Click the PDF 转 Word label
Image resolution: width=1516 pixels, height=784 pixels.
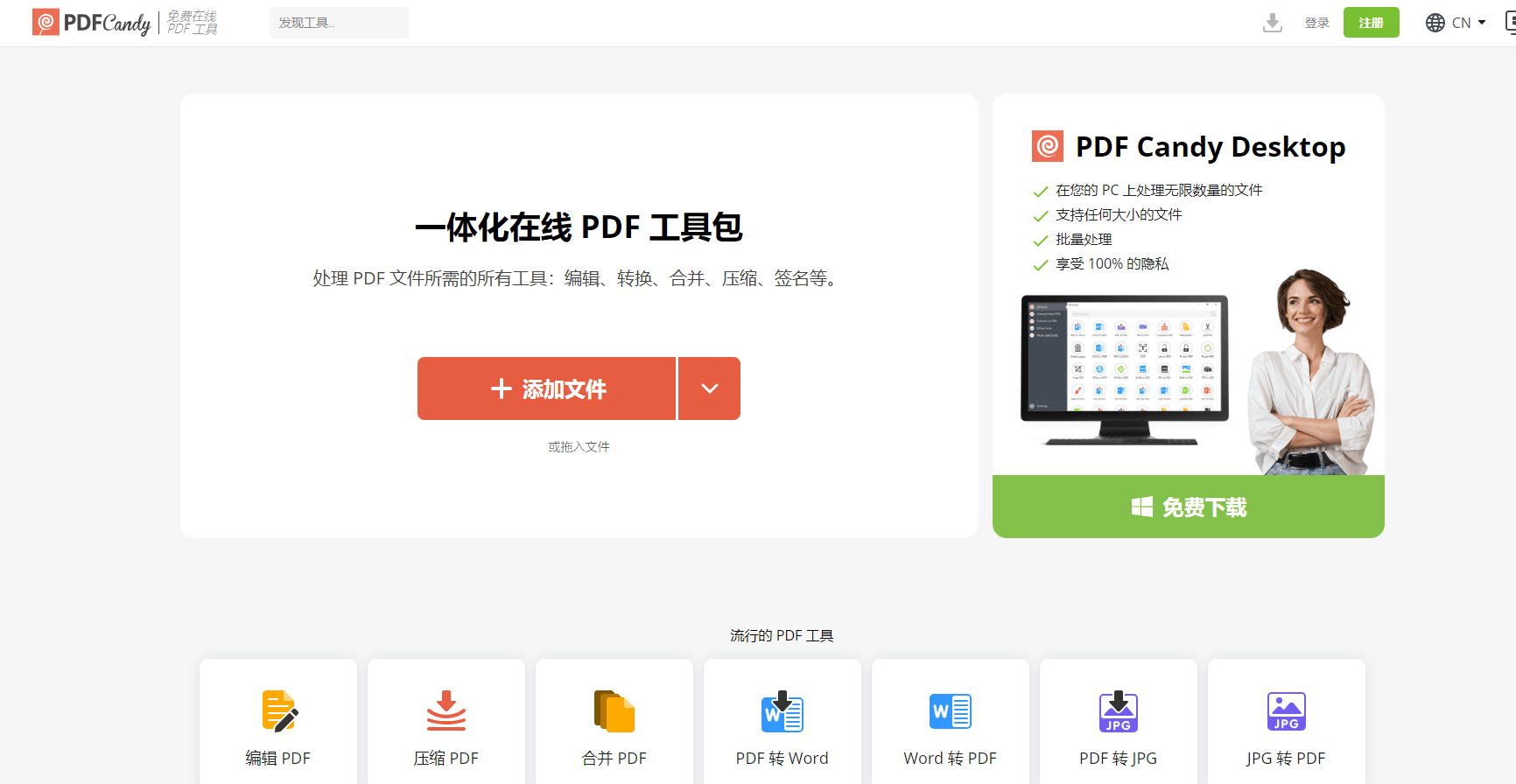pos(783,759)
